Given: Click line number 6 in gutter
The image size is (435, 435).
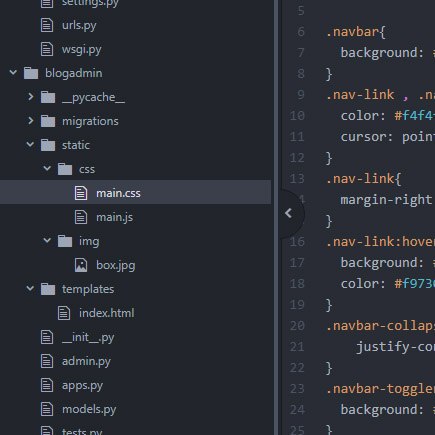Looking at the screenshot, I should tap(301, 32).
